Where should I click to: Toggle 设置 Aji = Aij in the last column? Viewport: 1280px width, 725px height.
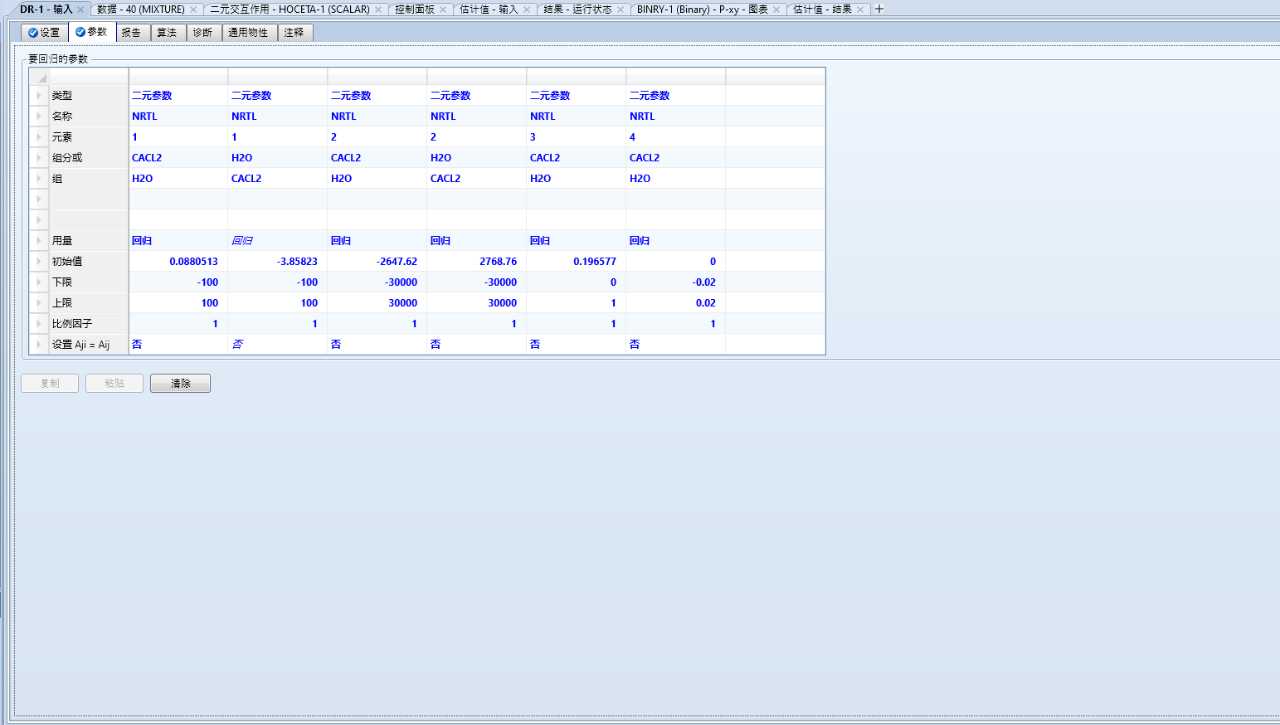[x=675, y=344]
